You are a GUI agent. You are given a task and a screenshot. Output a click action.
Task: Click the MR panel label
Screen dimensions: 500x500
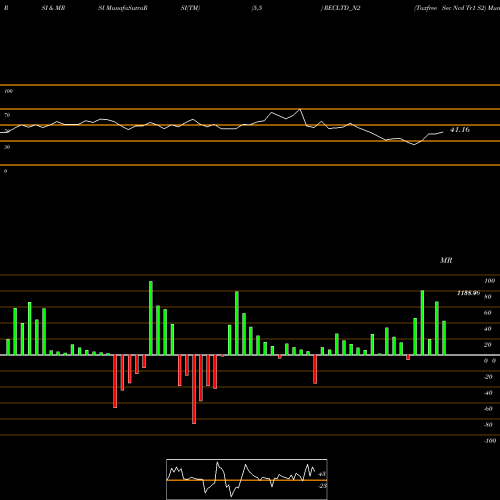pos(446,260)
